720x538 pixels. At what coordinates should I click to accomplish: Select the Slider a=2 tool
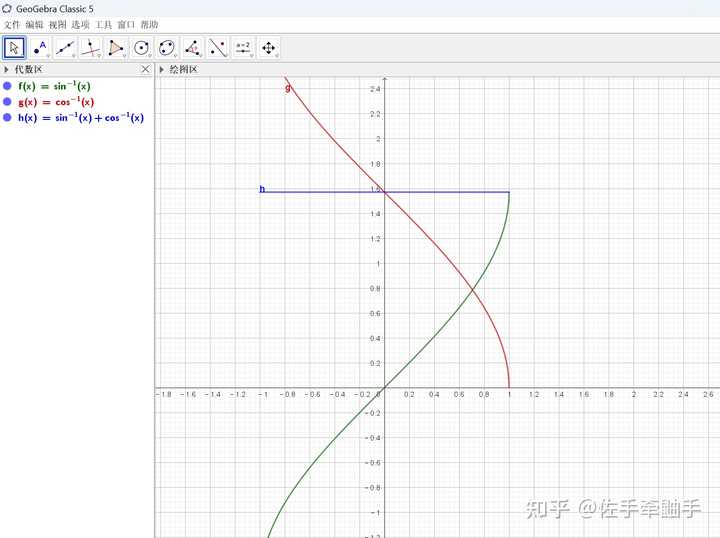pyautogui.click(x=243, y=48)
